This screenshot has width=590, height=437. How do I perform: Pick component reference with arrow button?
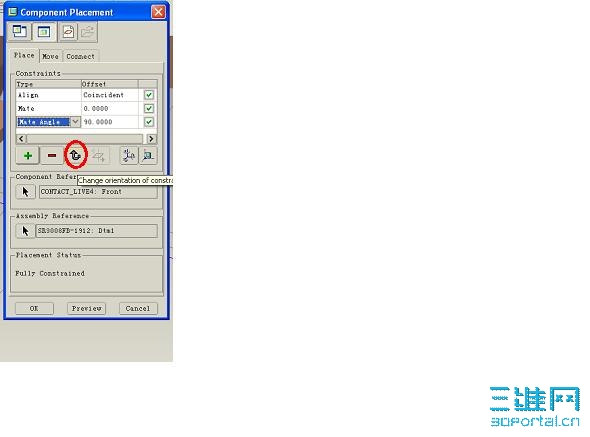click(26, 192)
